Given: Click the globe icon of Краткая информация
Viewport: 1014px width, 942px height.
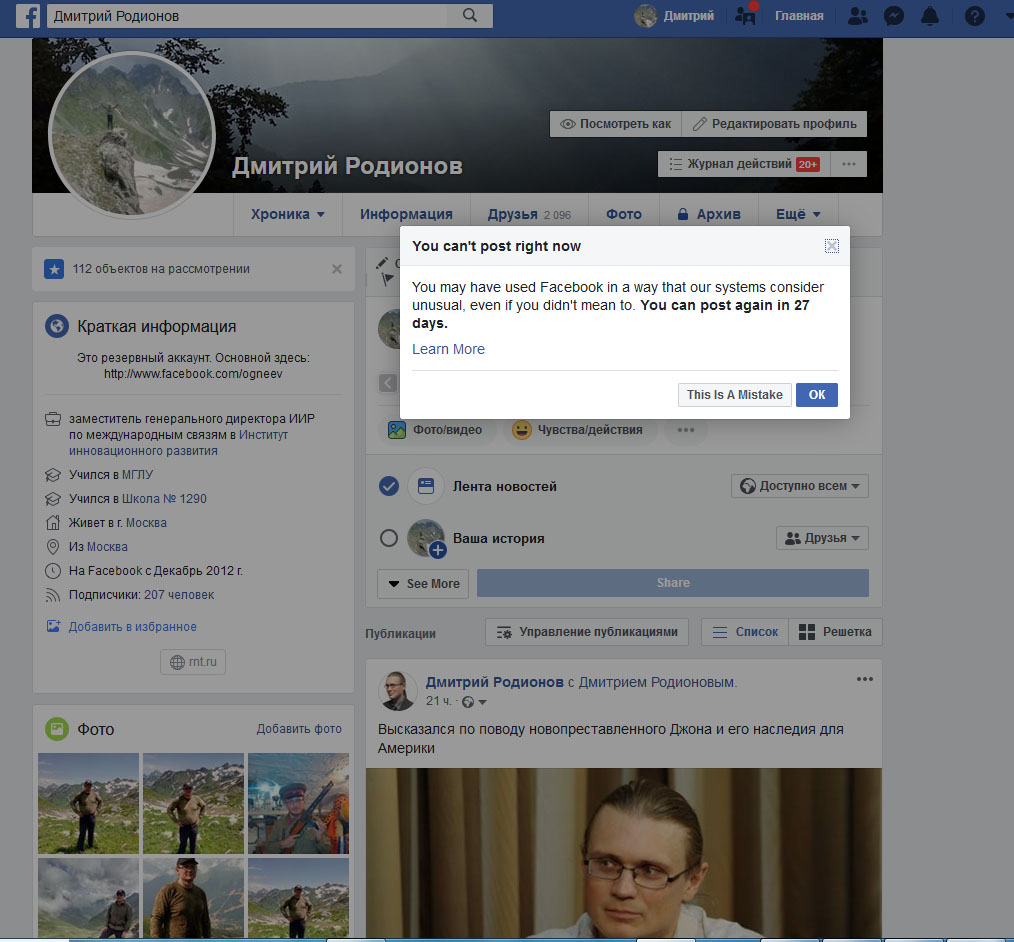Looking at the screenshot, I should pos(57,326).
